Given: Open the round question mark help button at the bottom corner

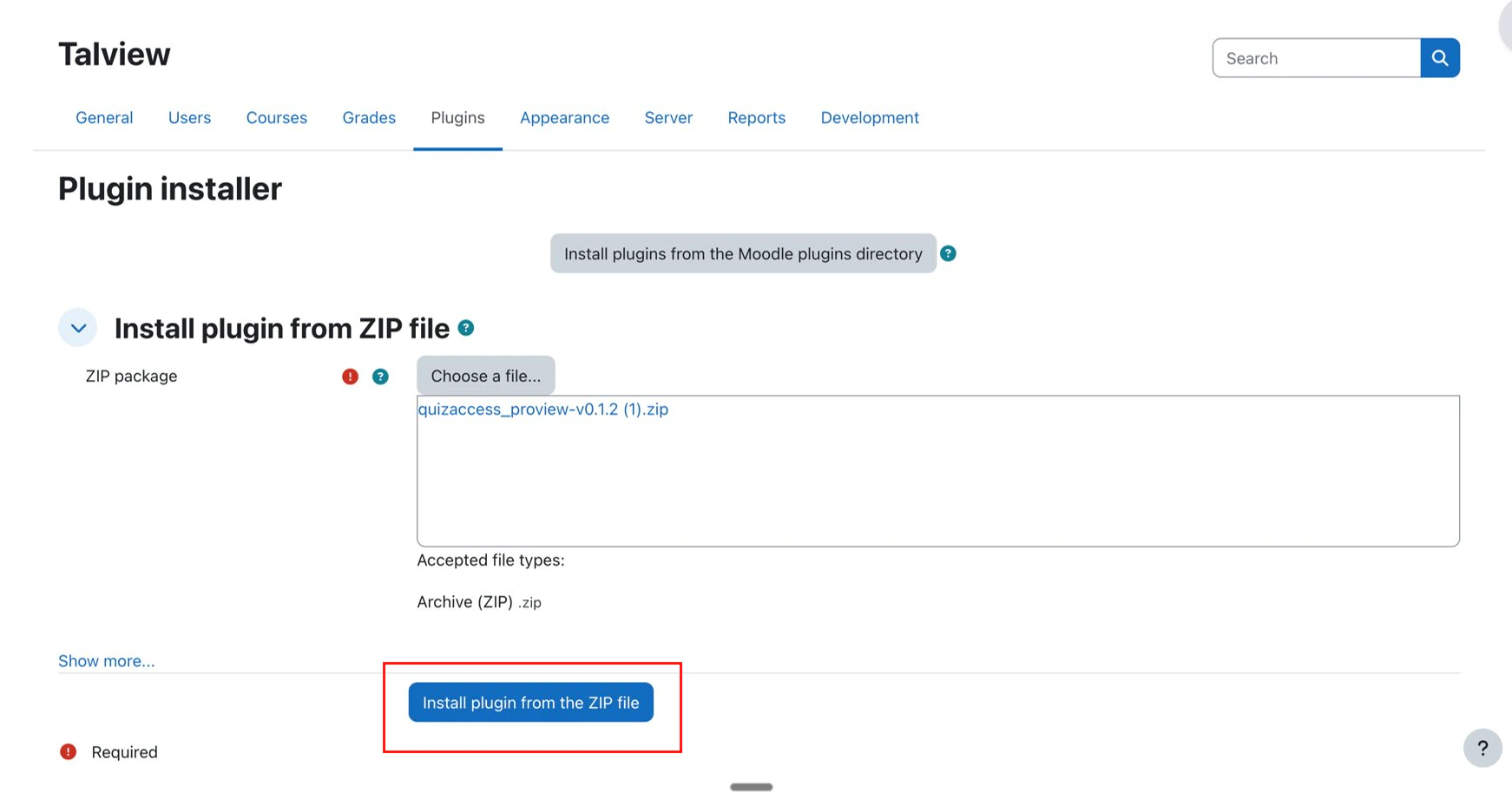Looking at the screenshot, I should click(1482, 748).
